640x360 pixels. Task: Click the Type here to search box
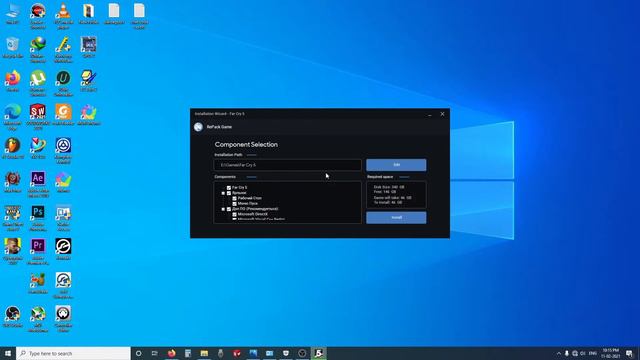click(x=73, y=353)
